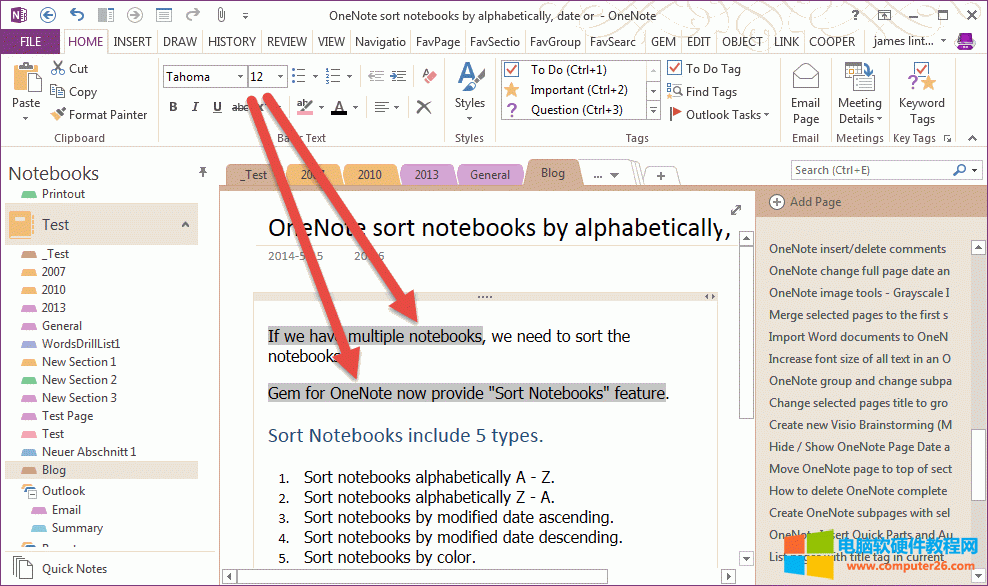Select the Format Painter tool
Viewport: 988px width, 586px height.
tap(100, 114)
